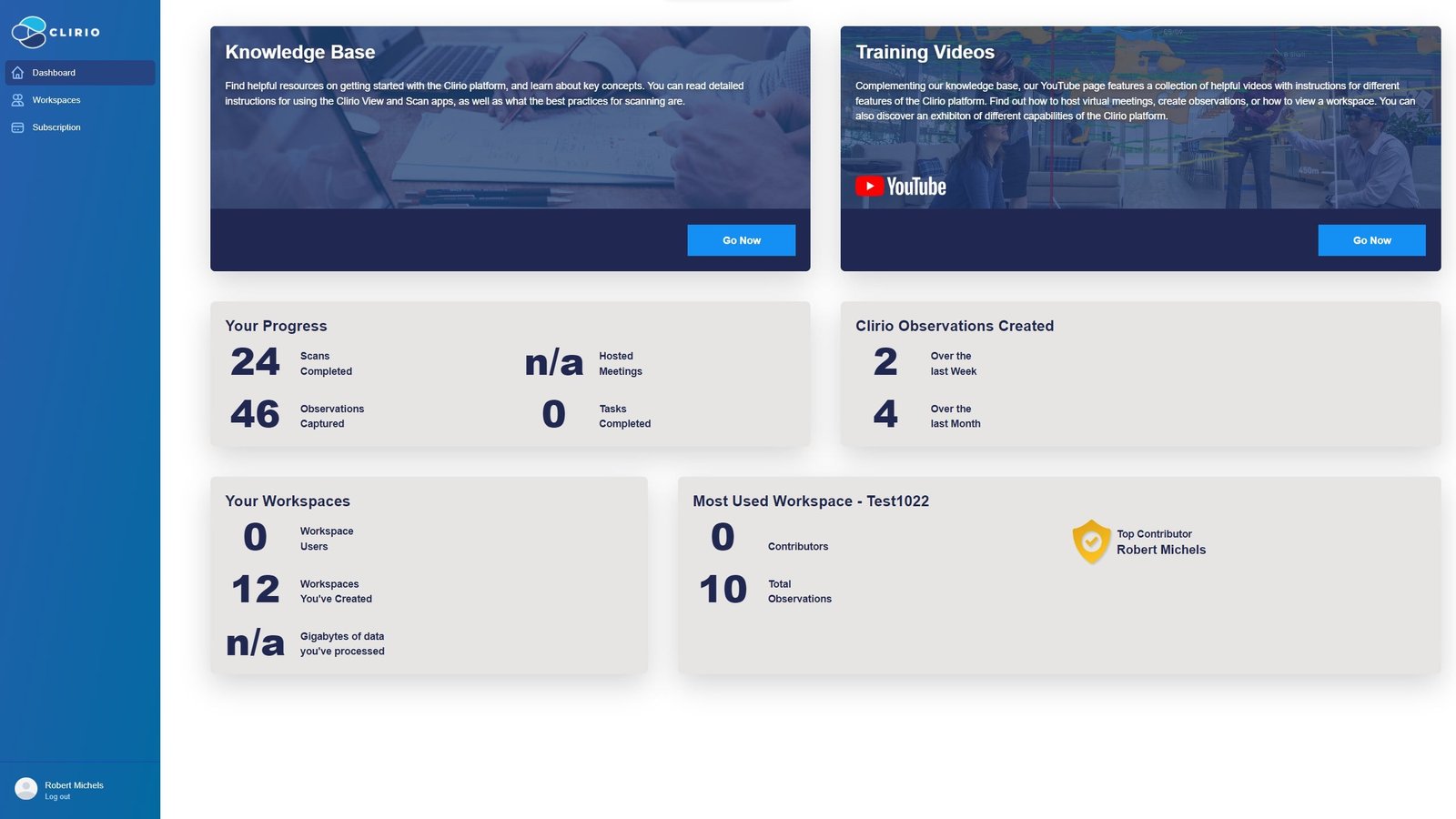
Task: Click the Workspaces people icon
Action: click(x=17, y=100)
